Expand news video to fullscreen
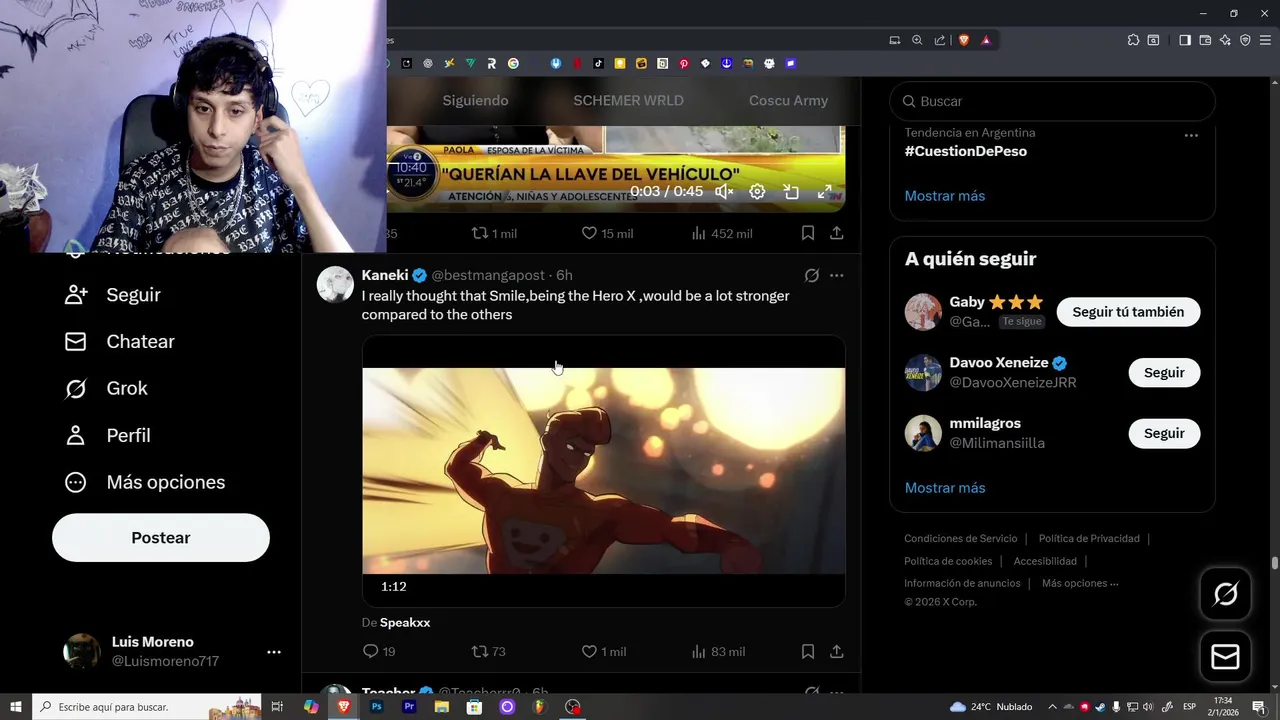This screenshot has width=1280, height=720. point(825,191)
